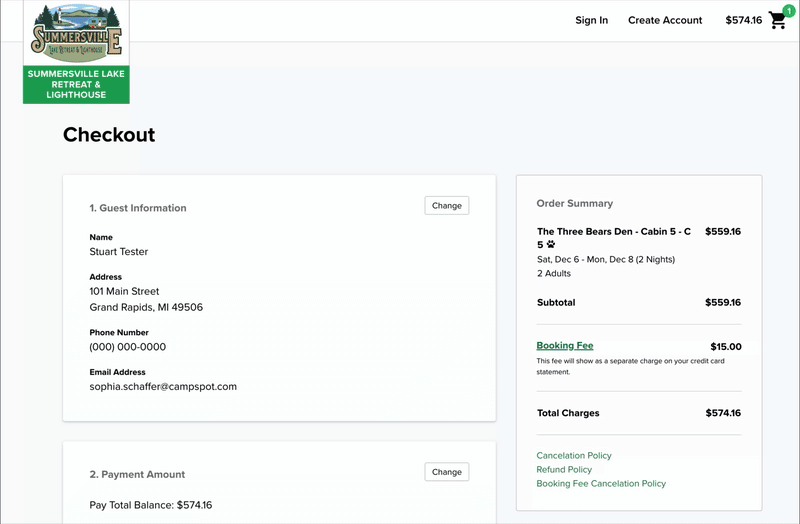This screenshot has height=524, width=800.
Task: Click the Pay Total Balance text
Action: (150, 505)
